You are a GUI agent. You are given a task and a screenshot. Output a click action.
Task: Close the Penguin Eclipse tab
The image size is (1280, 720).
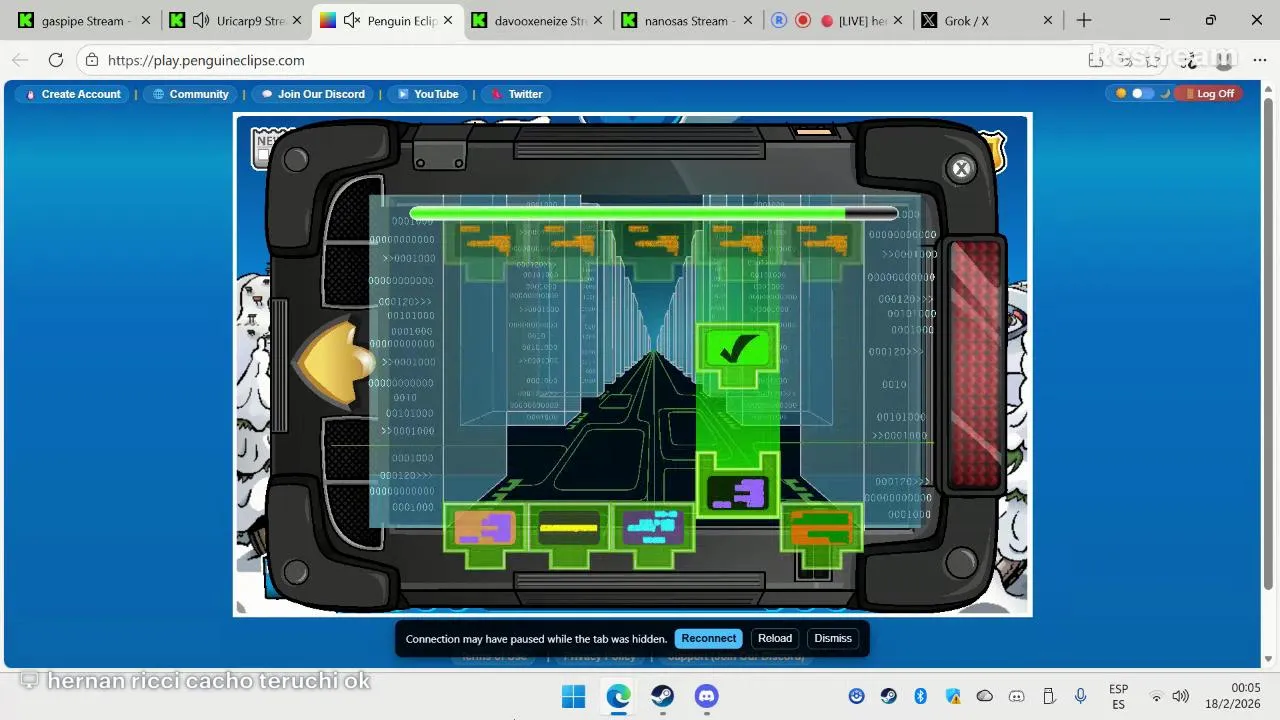(x=447, y=20)
